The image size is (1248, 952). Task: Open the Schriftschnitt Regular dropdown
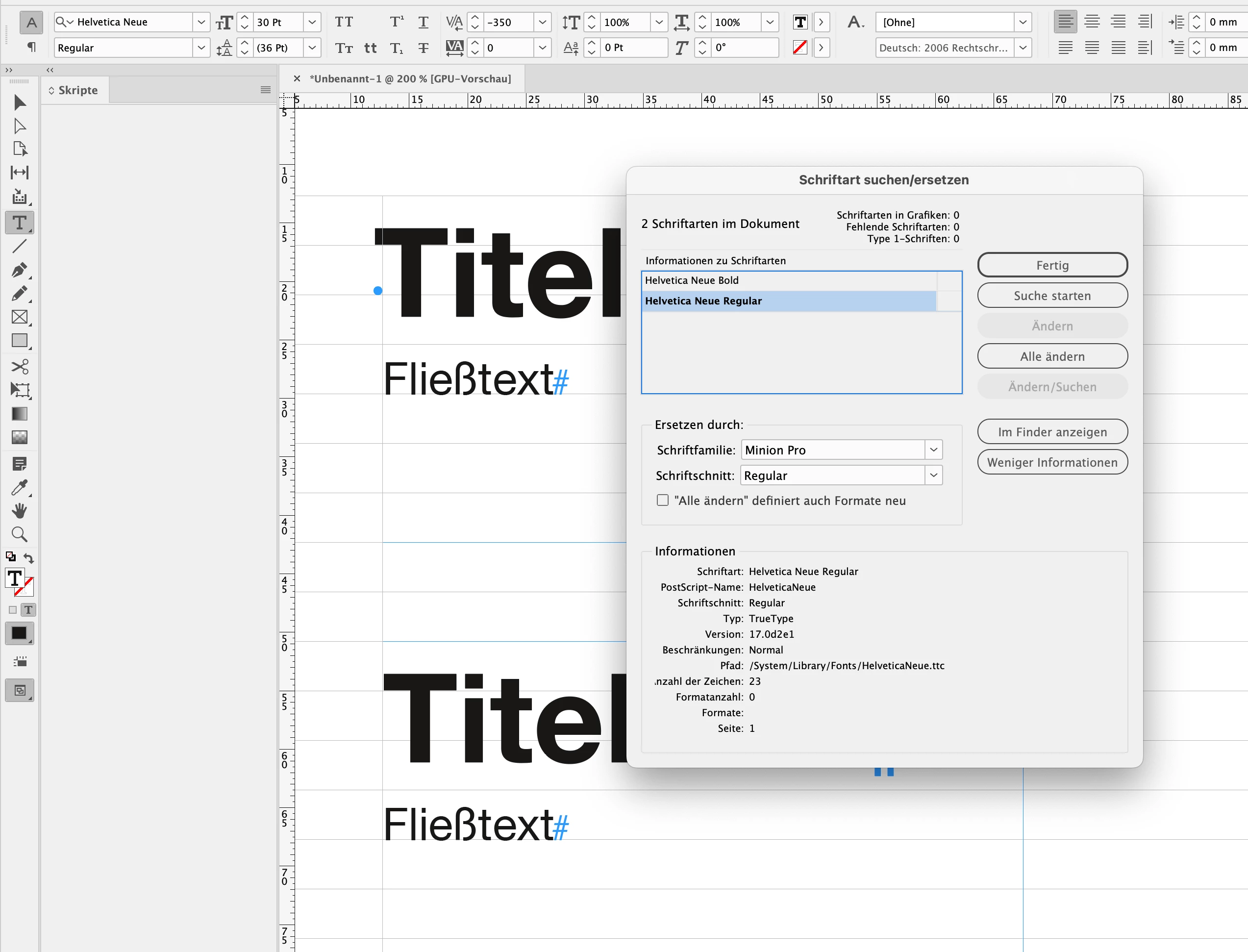pyautogui.click(x=933, y=476)
